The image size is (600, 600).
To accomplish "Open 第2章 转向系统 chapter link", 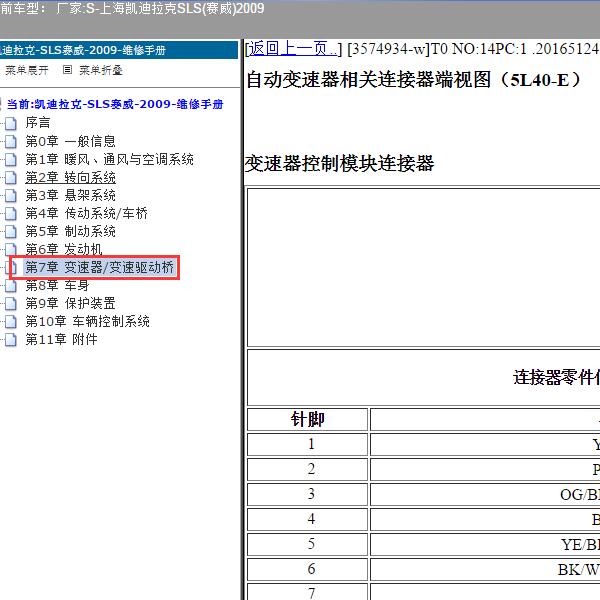I will coord(70,177).
